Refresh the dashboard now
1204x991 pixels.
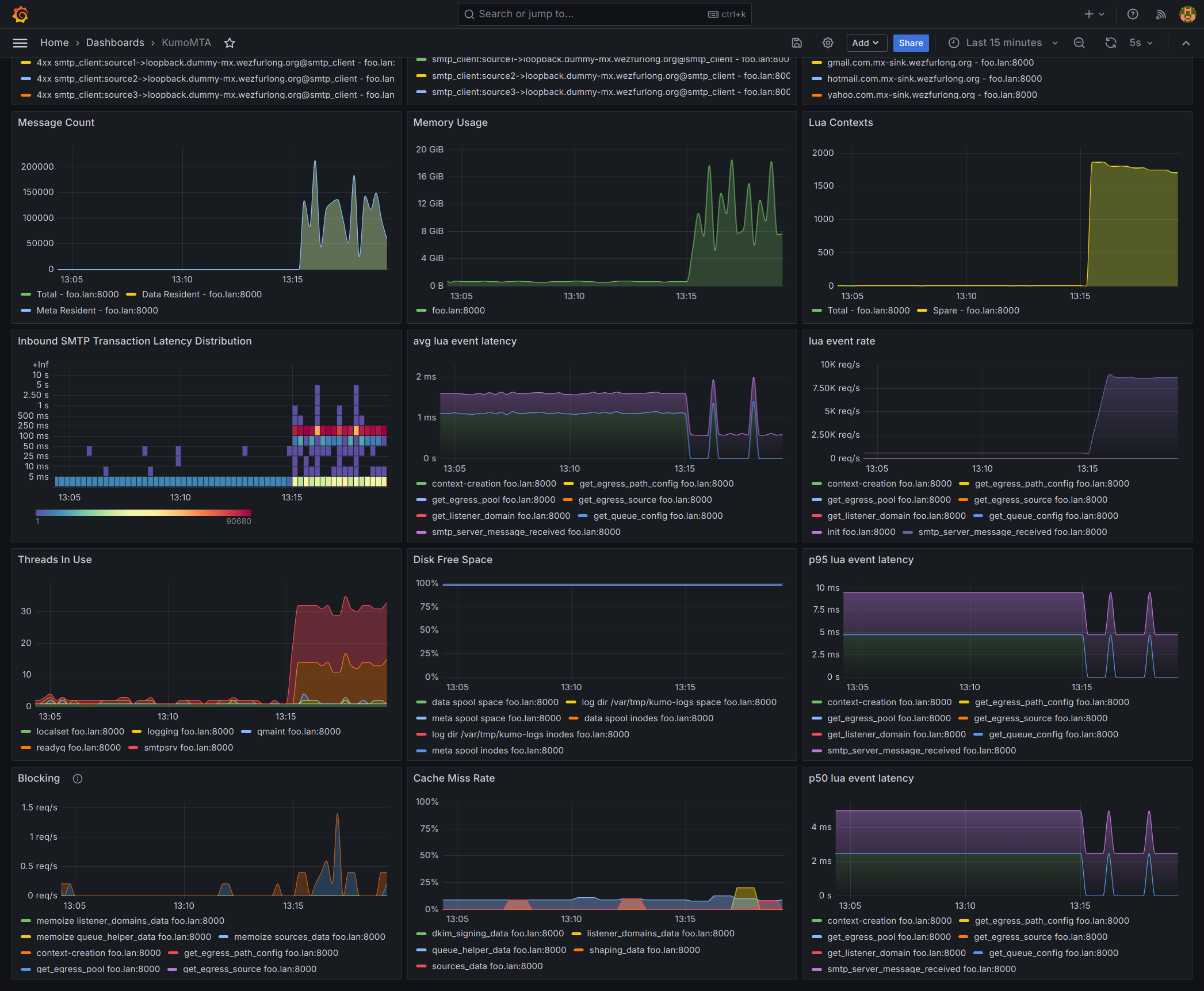click(x=1111, y=43)
